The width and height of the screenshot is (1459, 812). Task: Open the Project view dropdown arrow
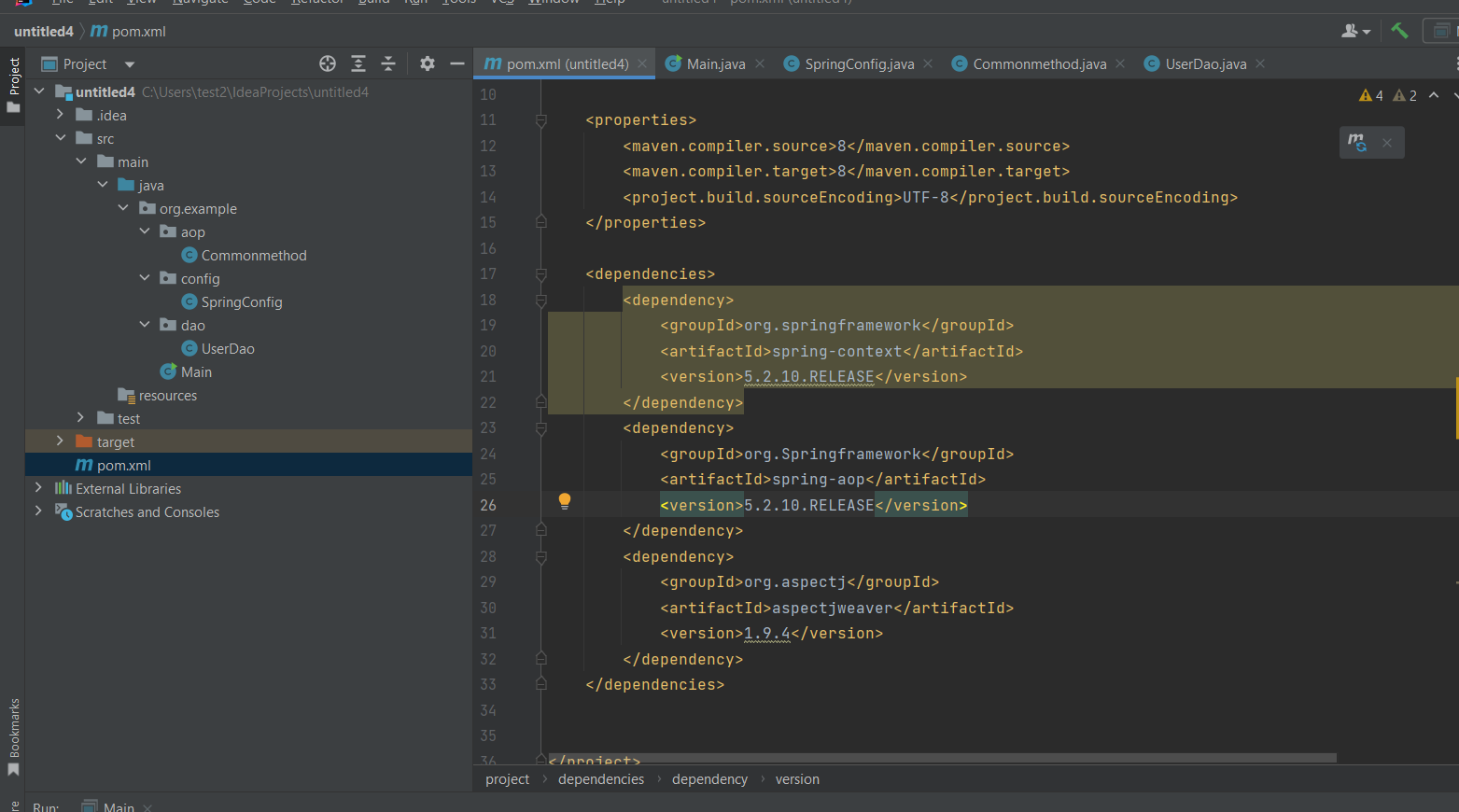point(130,64)
